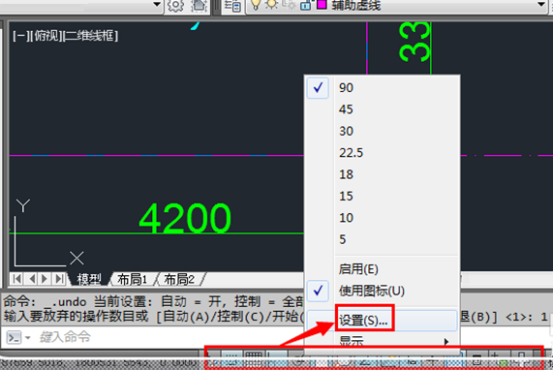Click the magenta layer color swatch

pyautogui.click(x=322, y=4)
